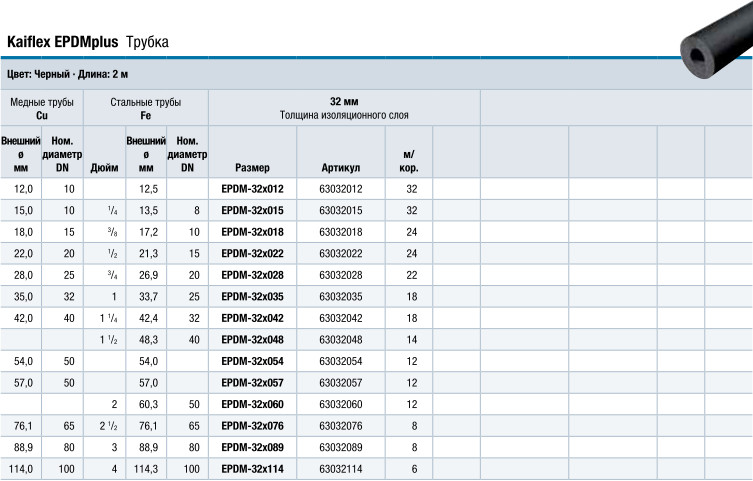Image resolution: width=753 pixels, height=481 pixels.
Task: Select cell 'EPDM-32x076'
Action: [x=252, y=426]
